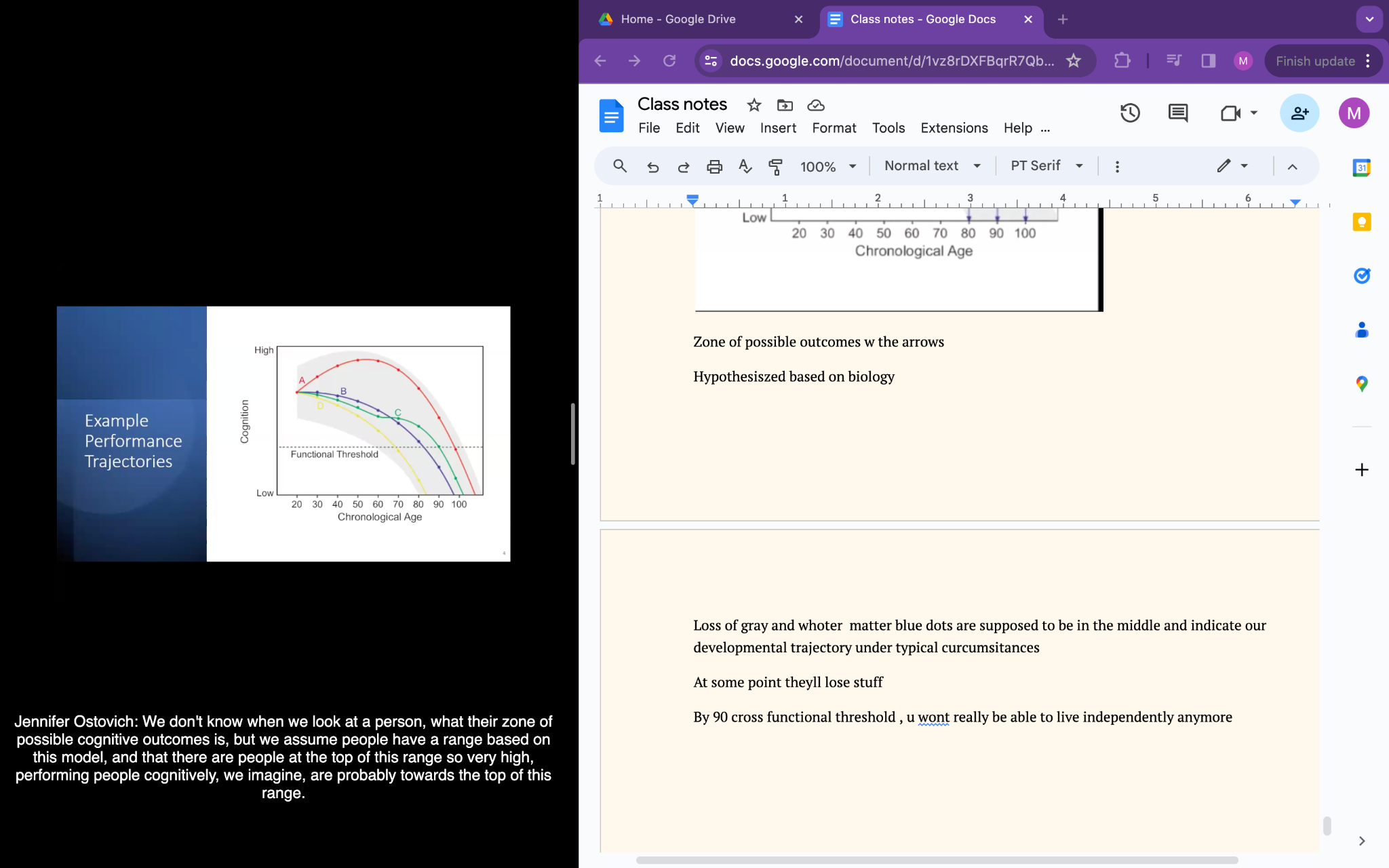Open Google Keep from side panel

coord(1361,222)
